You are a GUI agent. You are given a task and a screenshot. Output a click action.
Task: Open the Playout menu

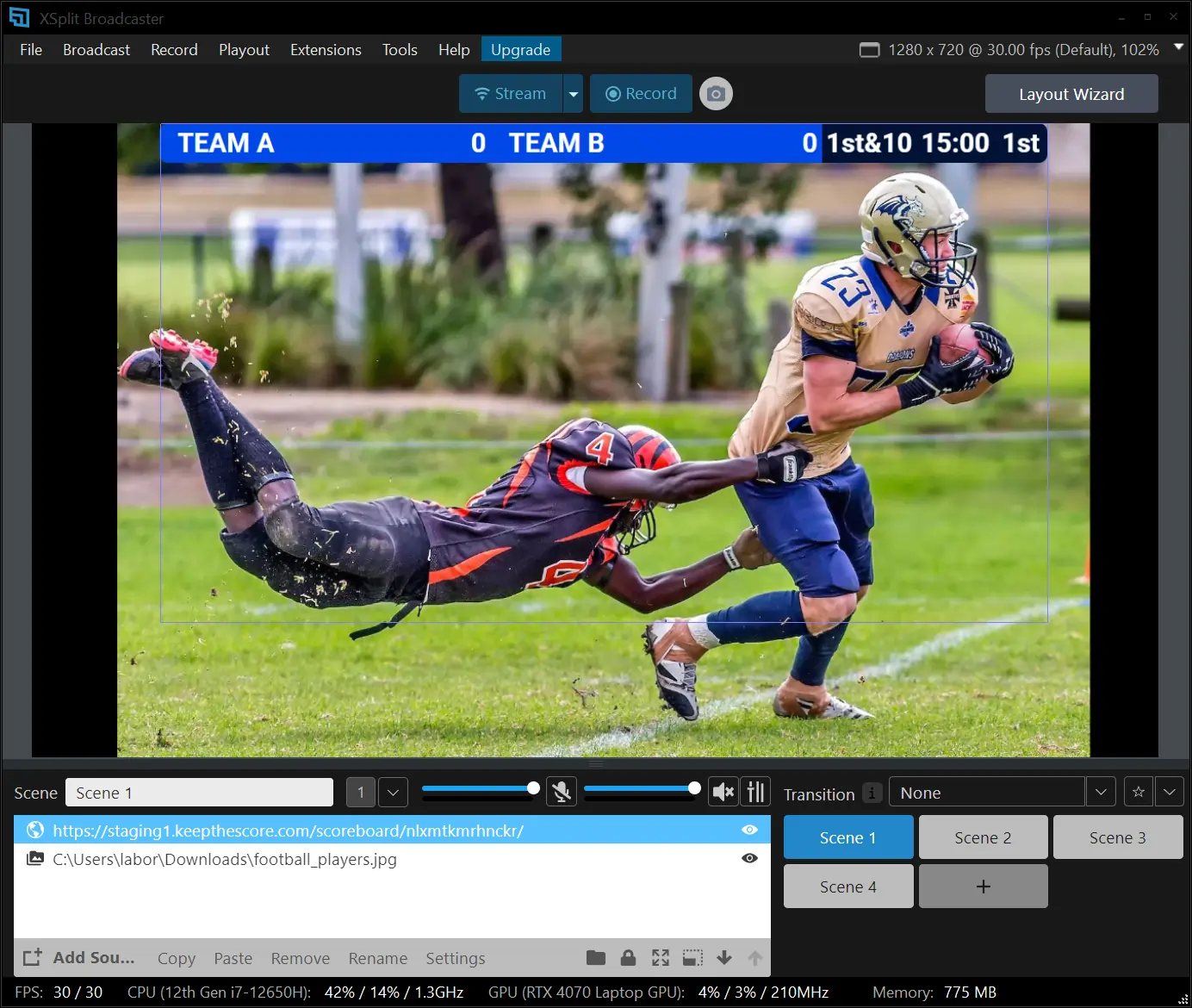pyautogui.click(x=244, y=49)
